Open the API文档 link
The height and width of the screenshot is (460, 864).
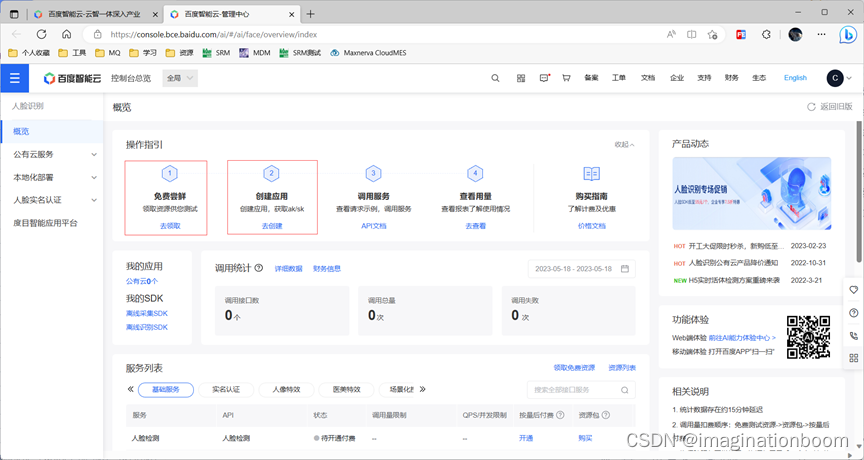(374, 226)
